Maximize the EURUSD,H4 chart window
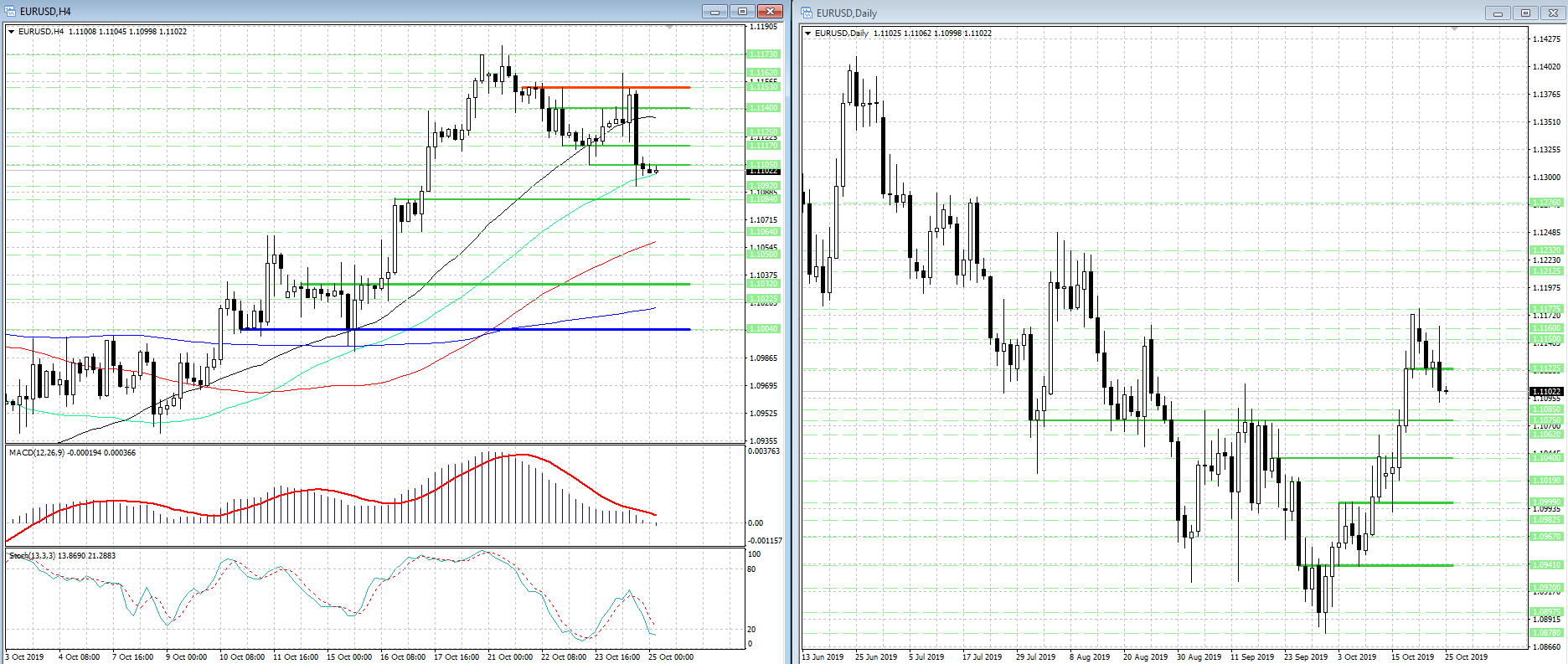1568x664 pixels. click(742, 12)
